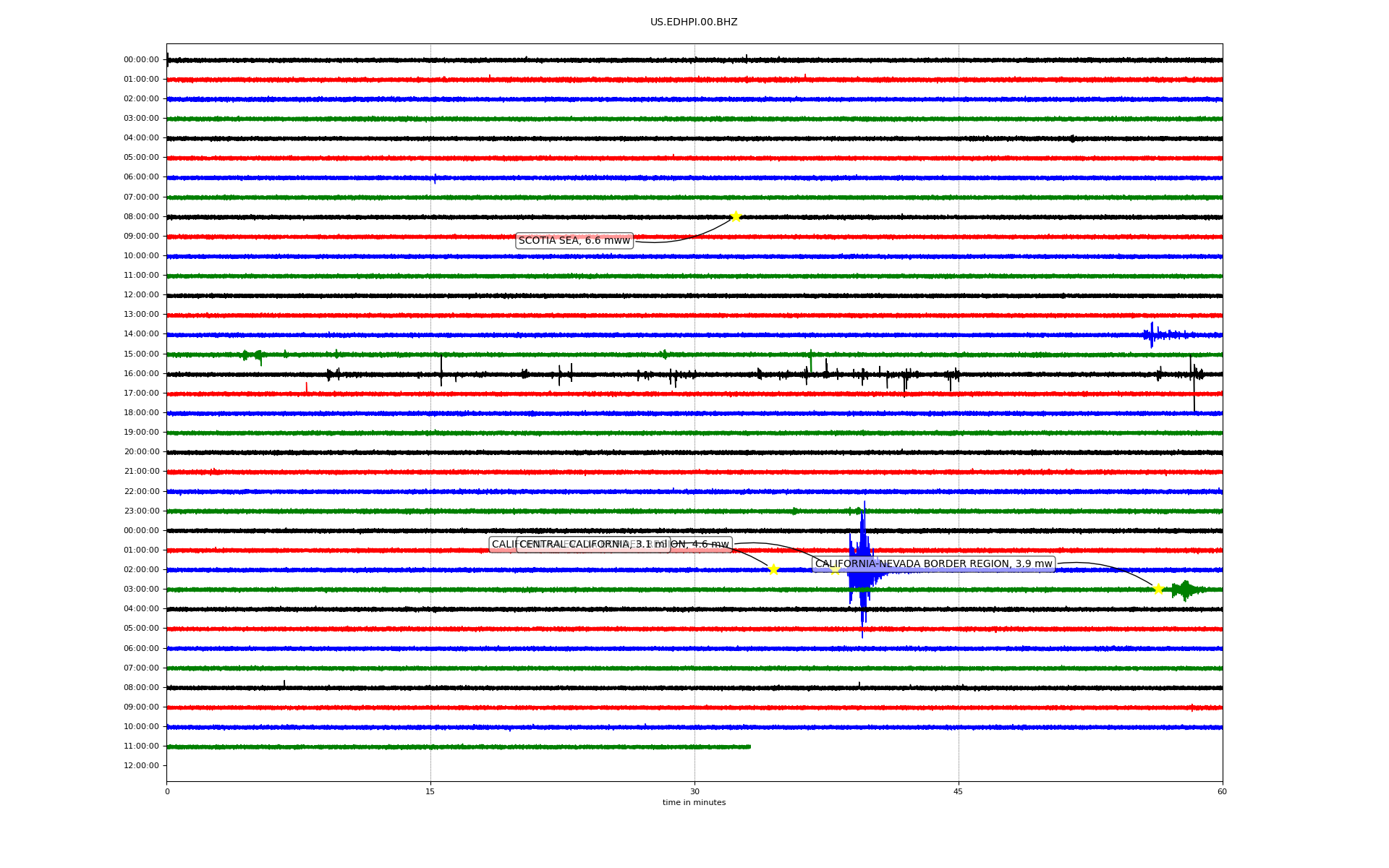The height and width of the screenshot is (868, 1389).
Task: Click the 20:00:00 time label
Action: (x=141, y=452)
